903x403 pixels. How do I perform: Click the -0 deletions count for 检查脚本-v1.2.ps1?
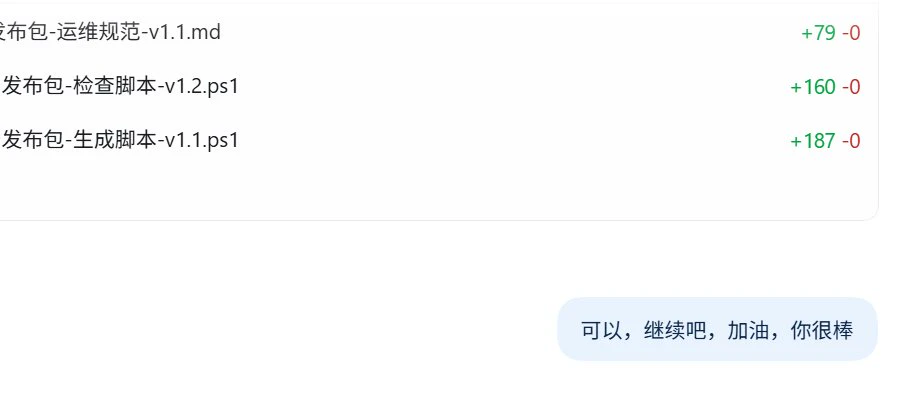(x=851, y=87)
